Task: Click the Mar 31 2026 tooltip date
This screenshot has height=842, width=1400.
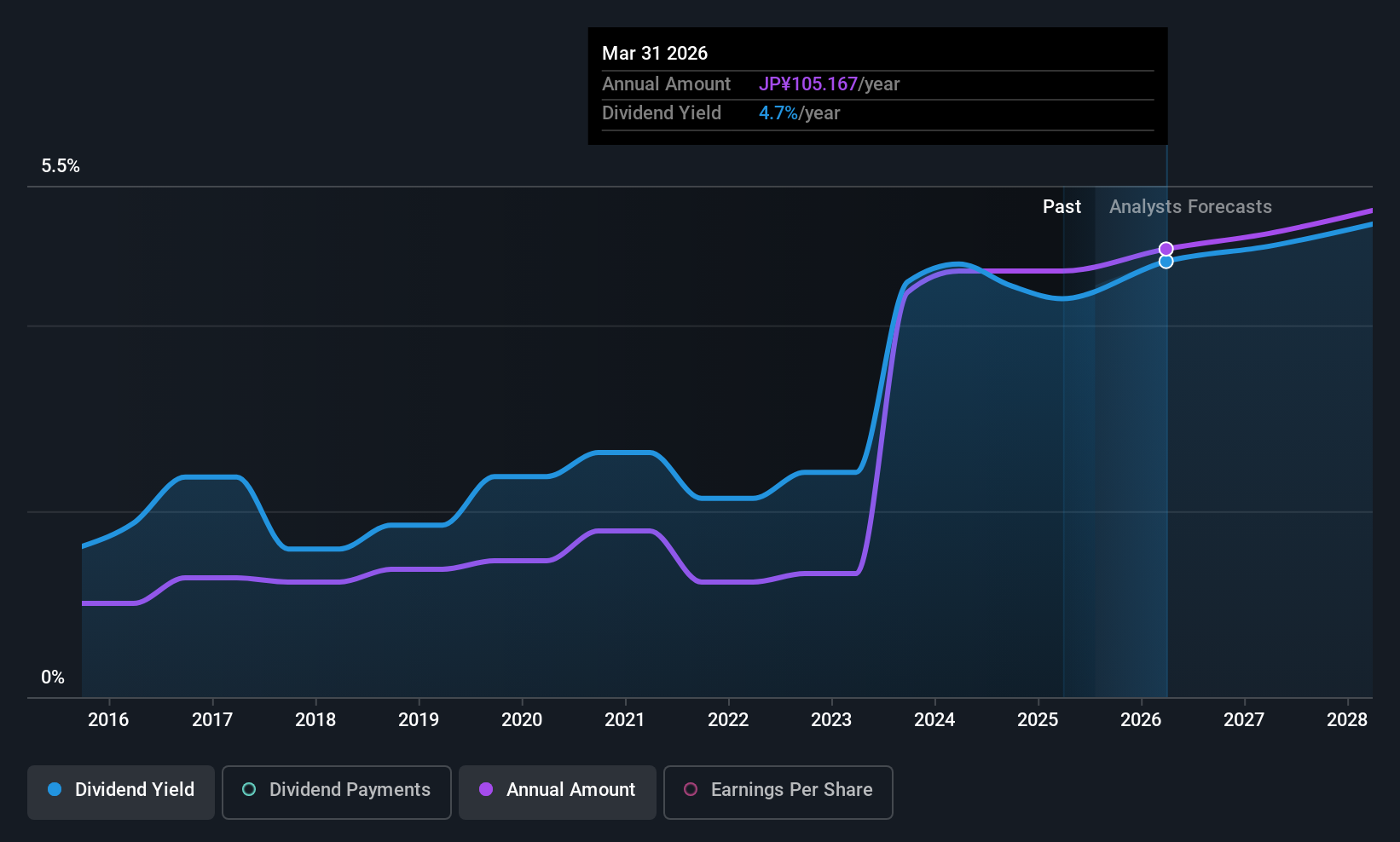Action: [655, 53]
